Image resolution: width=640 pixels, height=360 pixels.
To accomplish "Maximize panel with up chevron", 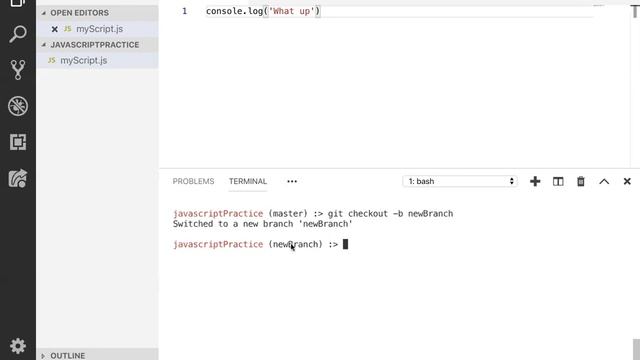I will [604, 182].
